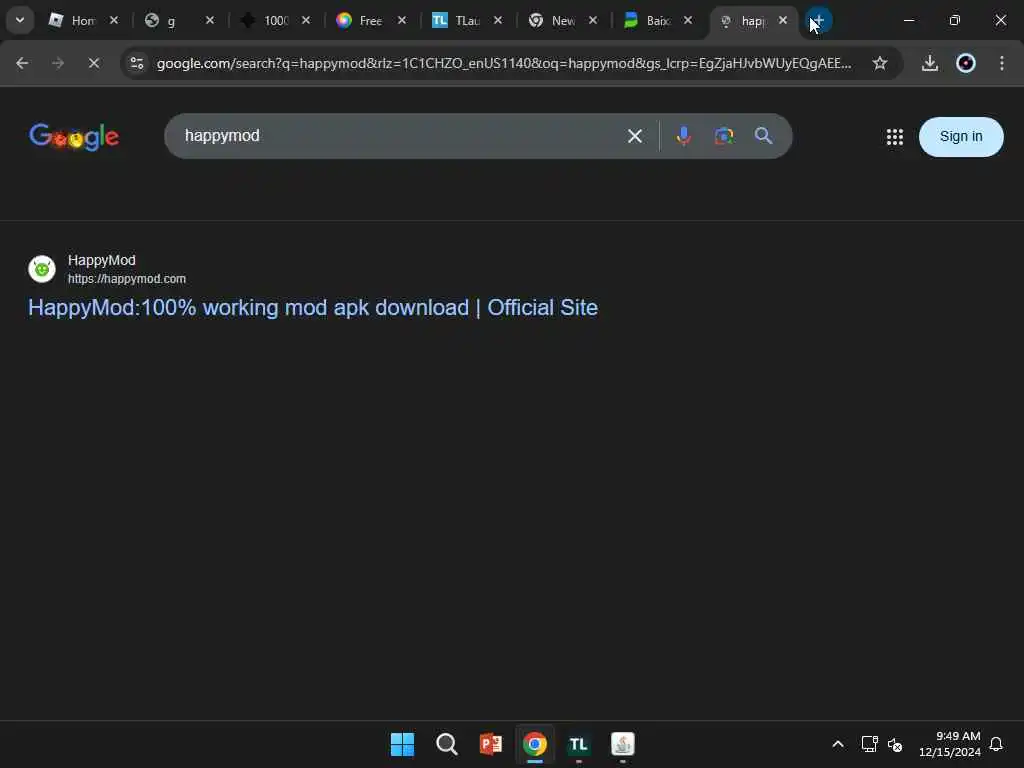Close the TLauncher tab
Screen dimensions: 1024x768
[x=498, y=20]
